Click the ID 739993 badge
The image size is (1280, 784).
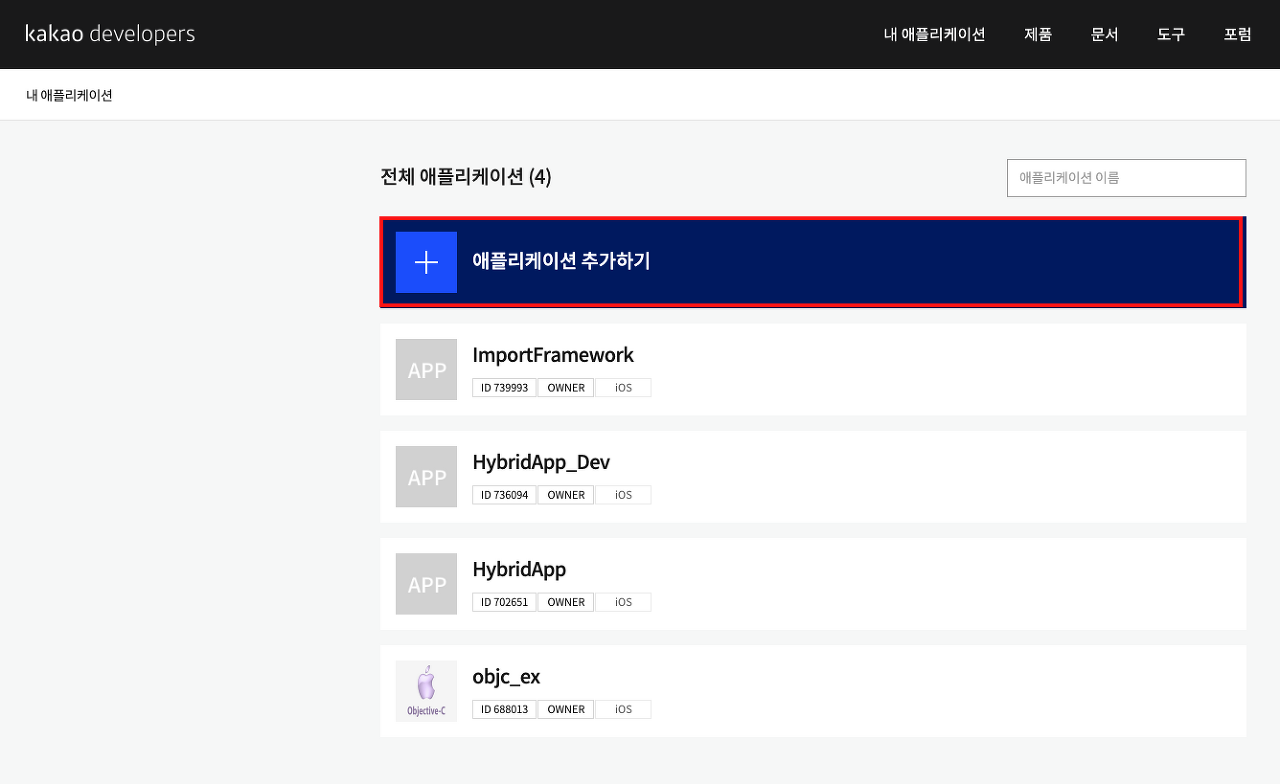pyautogui.click(x=504, y=388)
